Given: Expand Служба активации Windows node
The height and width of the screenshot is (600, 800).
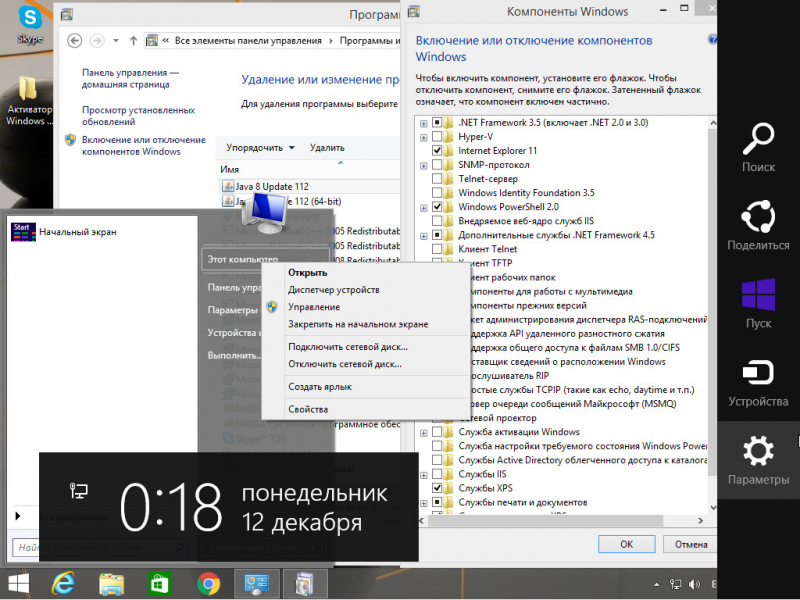Looking at the screenshot, I should click(423, 433).
